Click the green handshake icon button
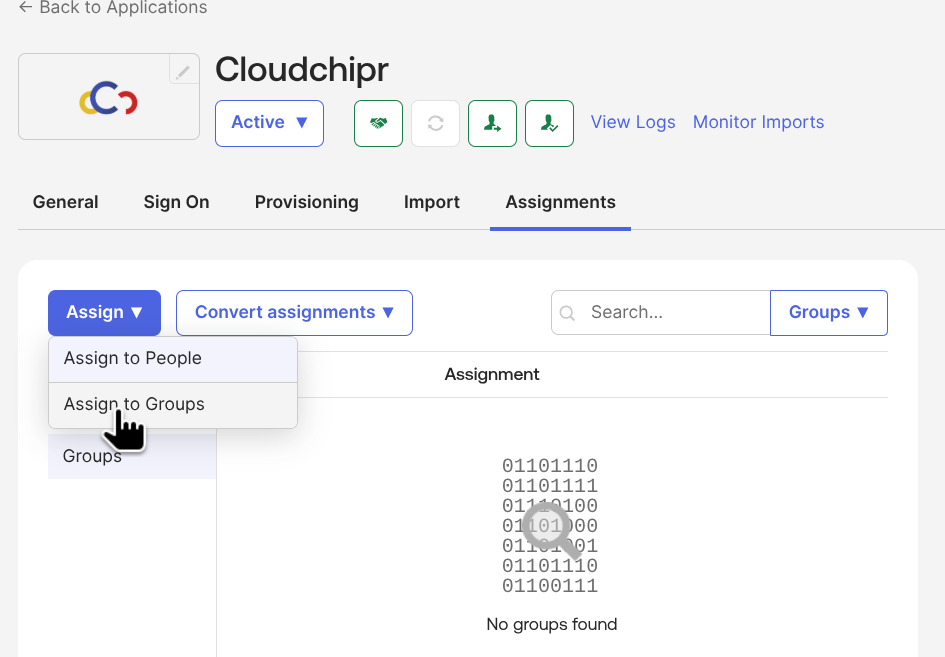 (378, 124)
